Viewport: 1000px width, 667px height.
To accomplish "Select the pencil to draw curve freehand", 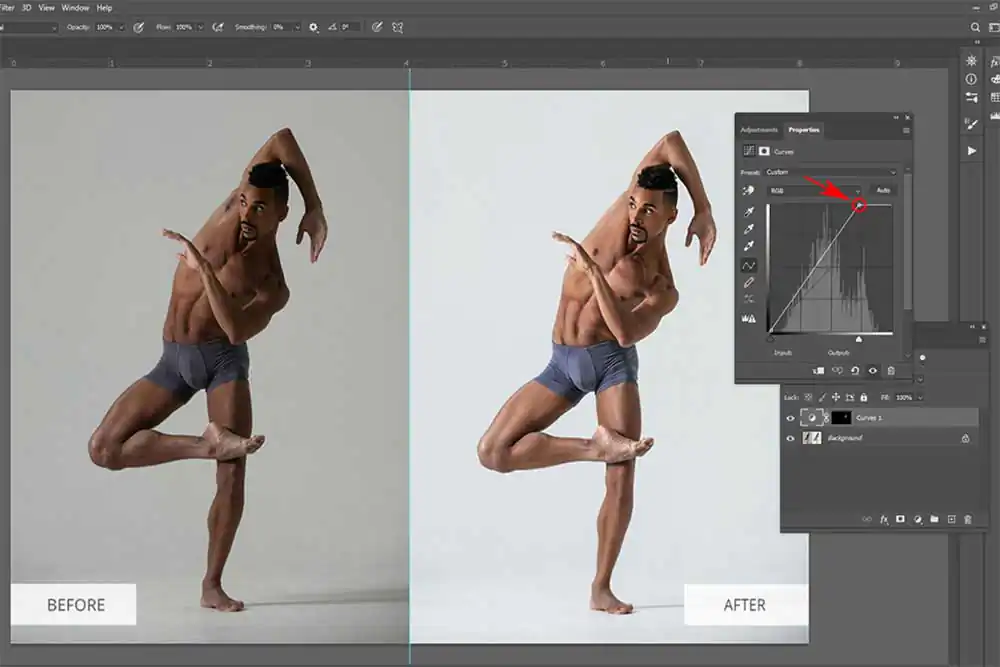I will [748, 282].
